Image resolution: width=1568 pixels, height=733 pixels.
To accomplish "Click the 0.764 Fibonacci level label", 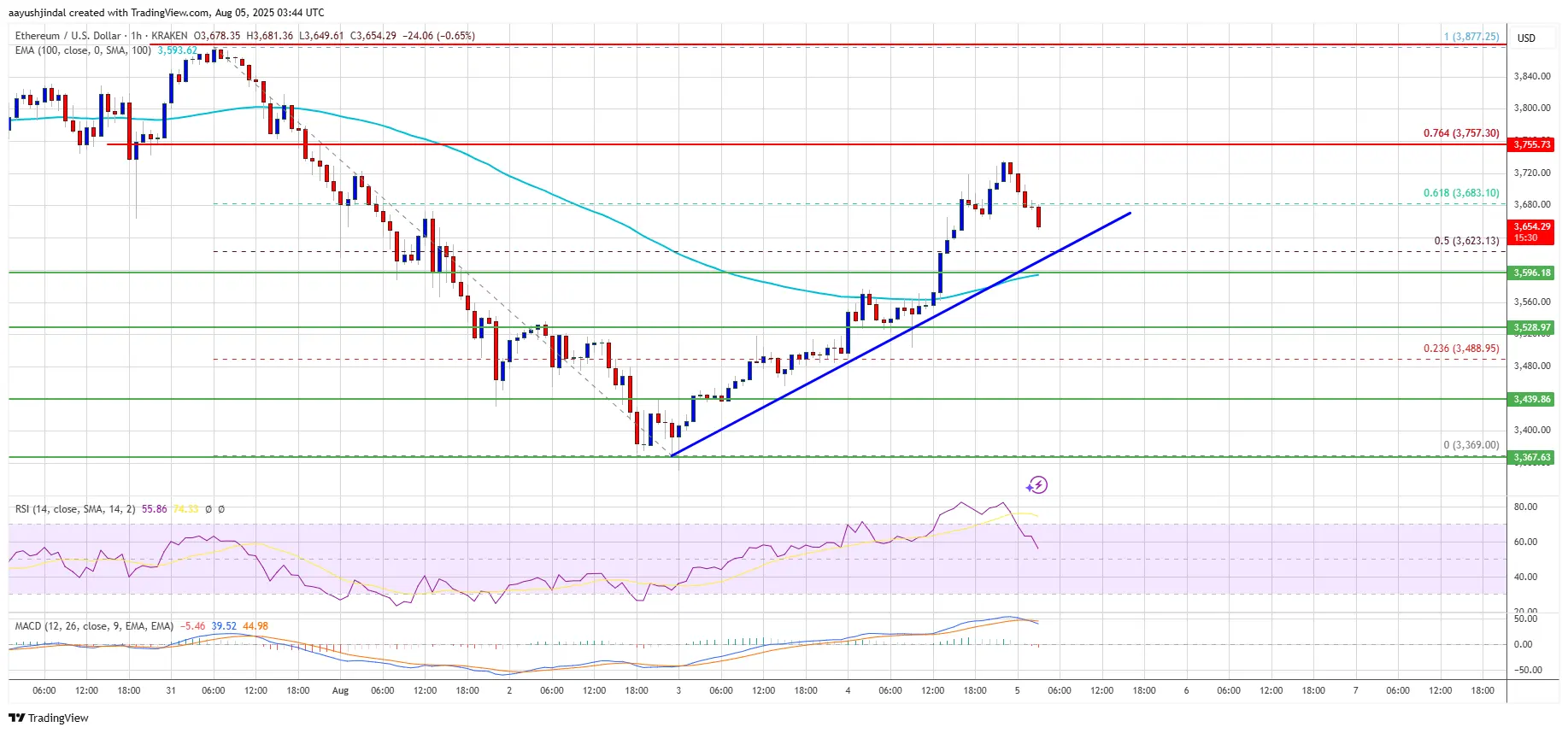I will (1460, 133).
